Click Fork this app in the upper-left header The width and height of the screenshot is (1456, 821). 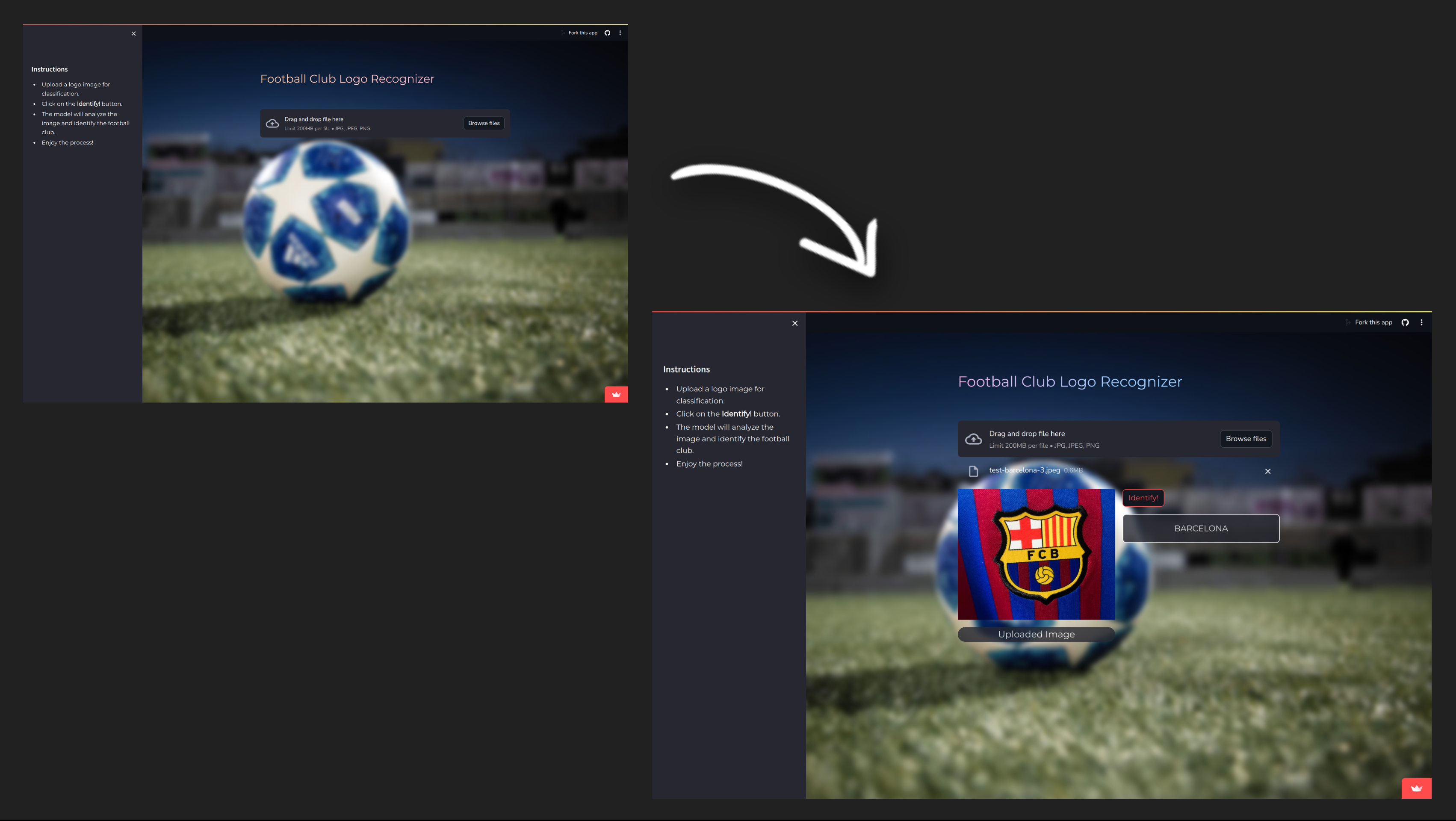tap(582, 33)
